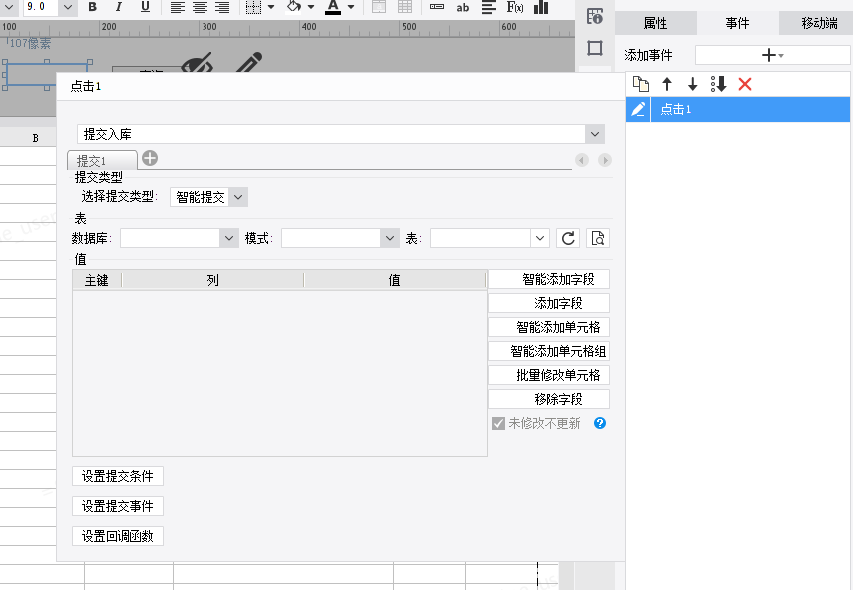The height and width of the screenshot is (590, 853).
Task: Switch to the 事件 tab
Action: pyautogui.click(x=738, y=23)
